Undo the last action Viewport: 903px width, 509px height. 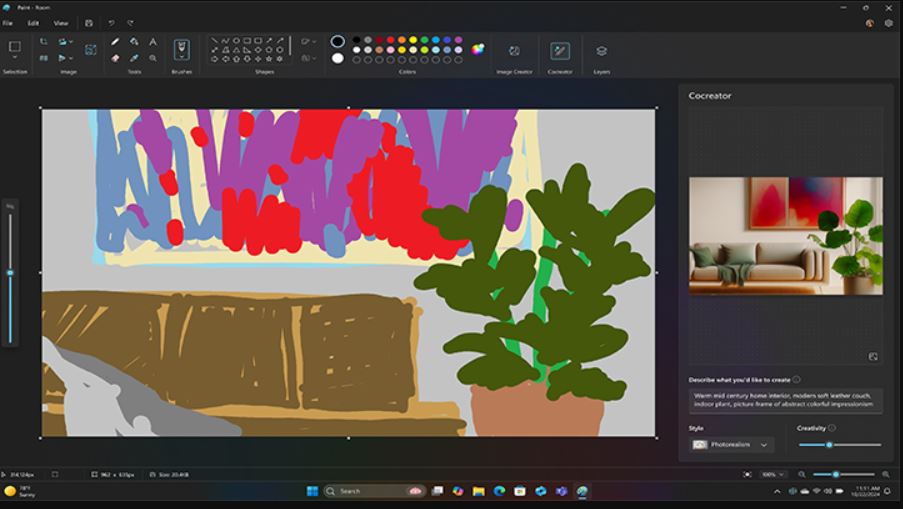point(111,23)
